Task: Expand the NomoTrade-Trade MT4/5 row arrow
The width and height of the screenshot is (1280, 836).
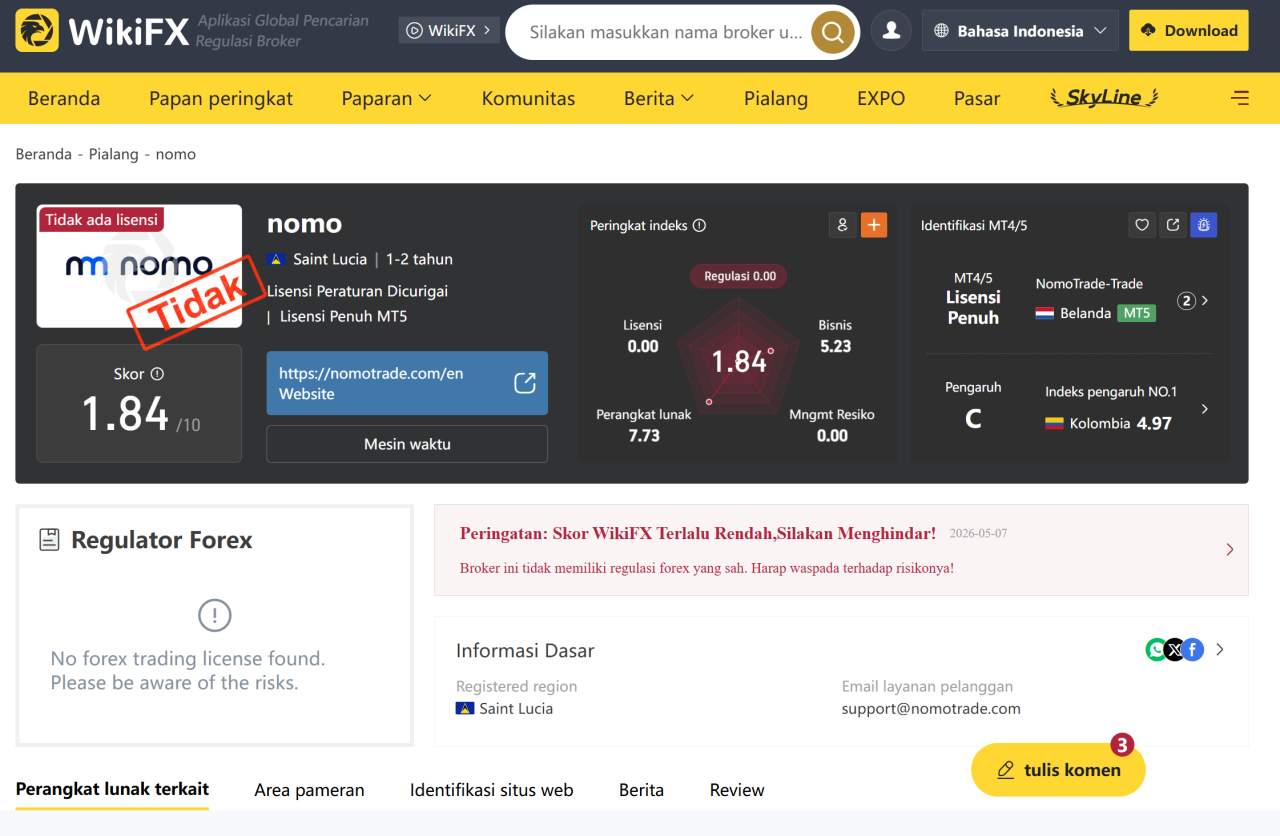Action: (x=1204, y=300)
